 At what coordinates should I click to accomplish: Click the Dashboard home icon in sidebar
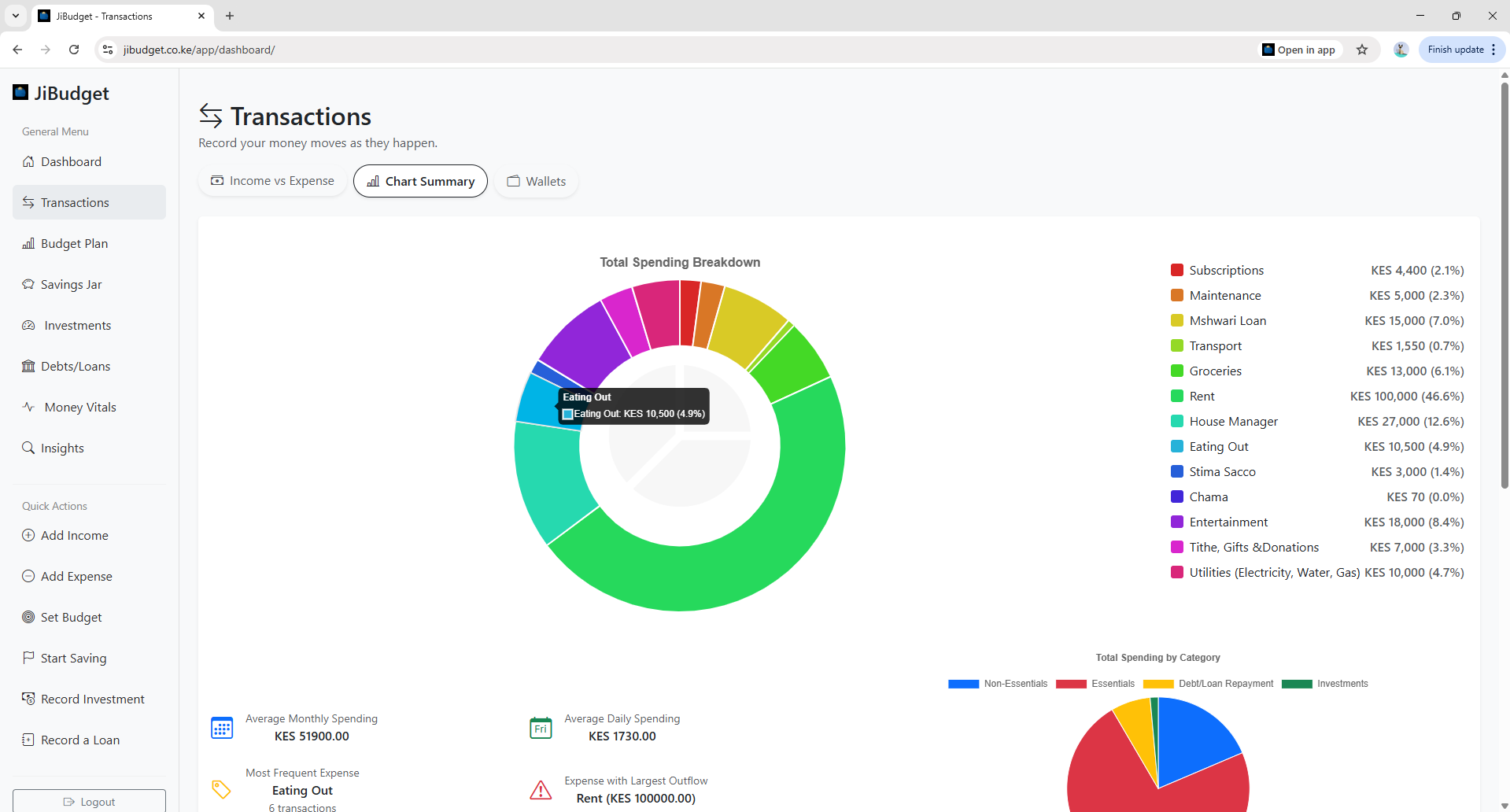tap(28, 161)
